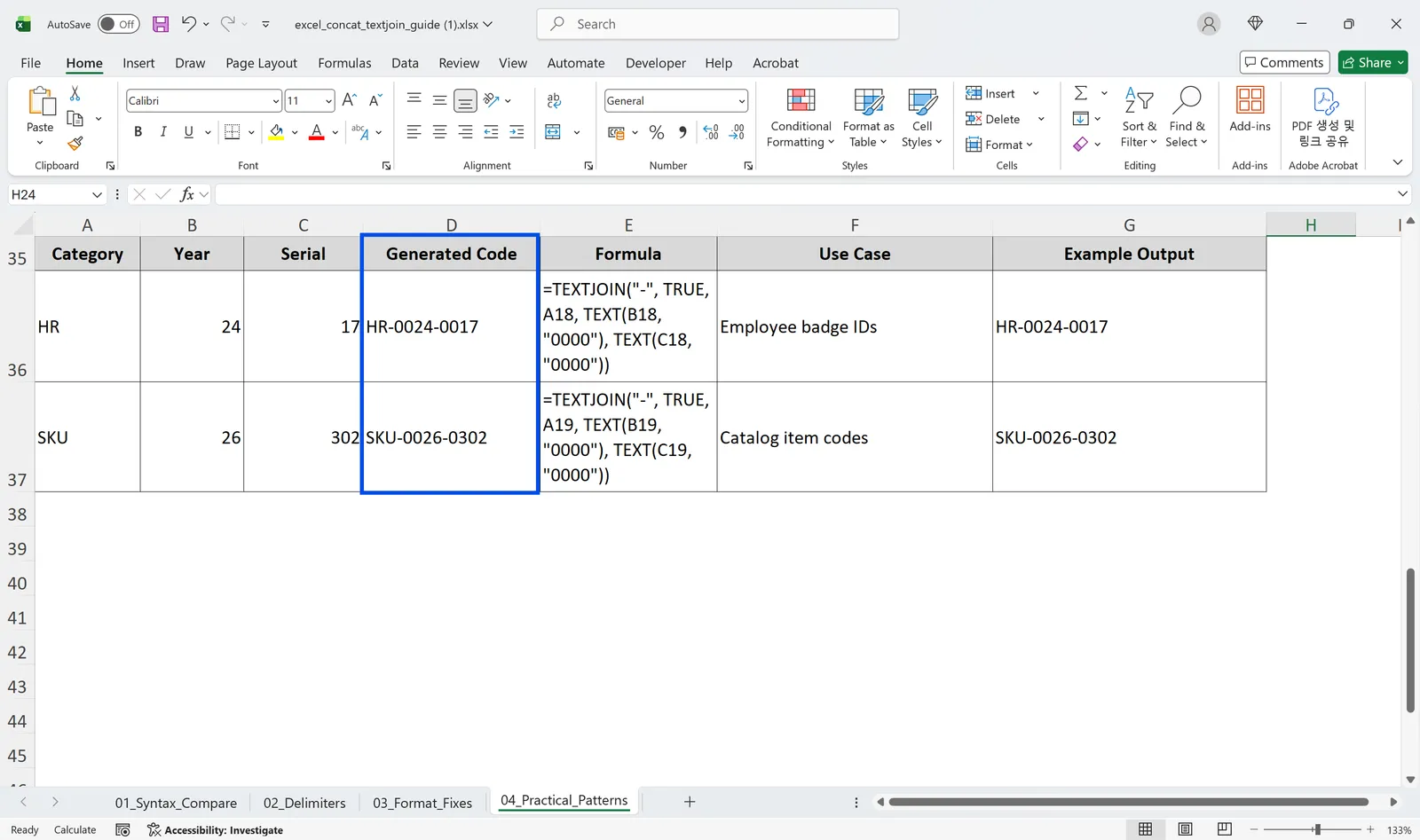Toggle Center horizontal alignment
1420x840 pixels.
click(439, 132)
